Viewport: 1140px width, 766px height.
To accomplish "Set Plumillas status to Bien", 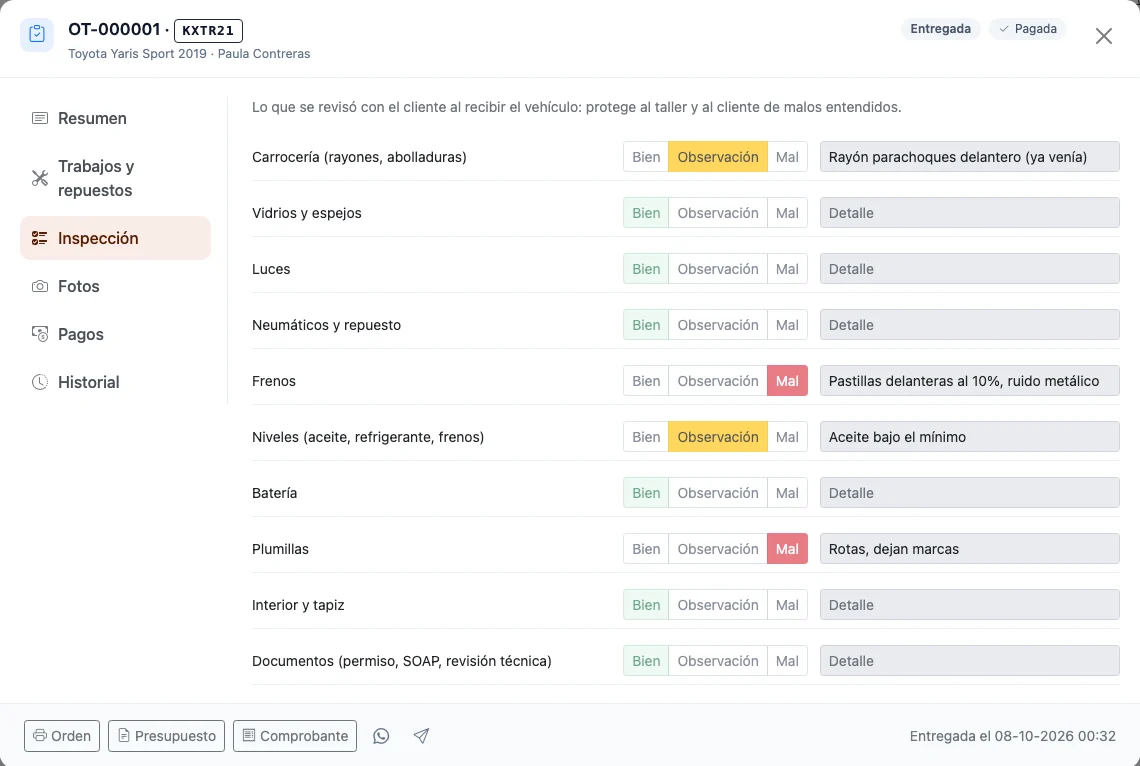I will click(646, 549).
